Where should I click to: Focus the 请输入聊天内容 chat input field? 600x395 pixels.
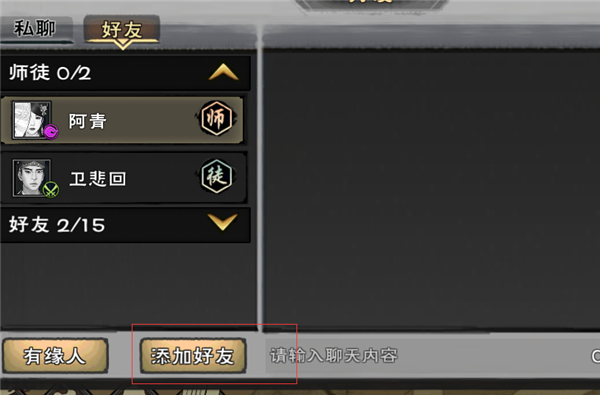(429, 356)
